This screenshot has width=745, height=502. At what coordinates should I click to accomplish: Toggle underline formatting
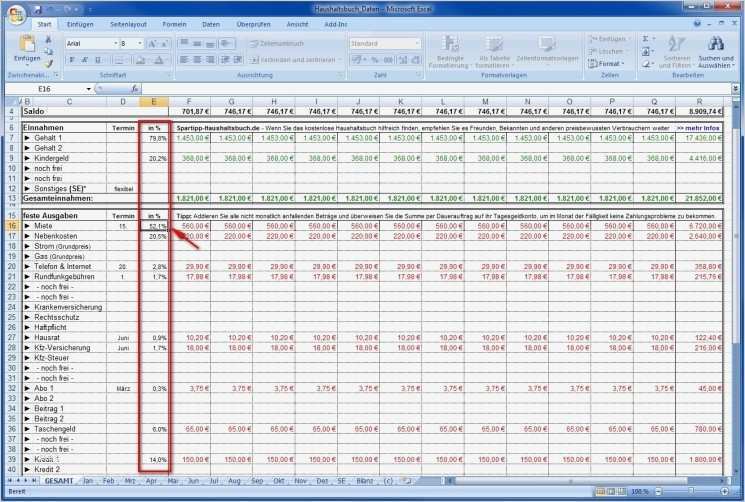coord(98,60)
